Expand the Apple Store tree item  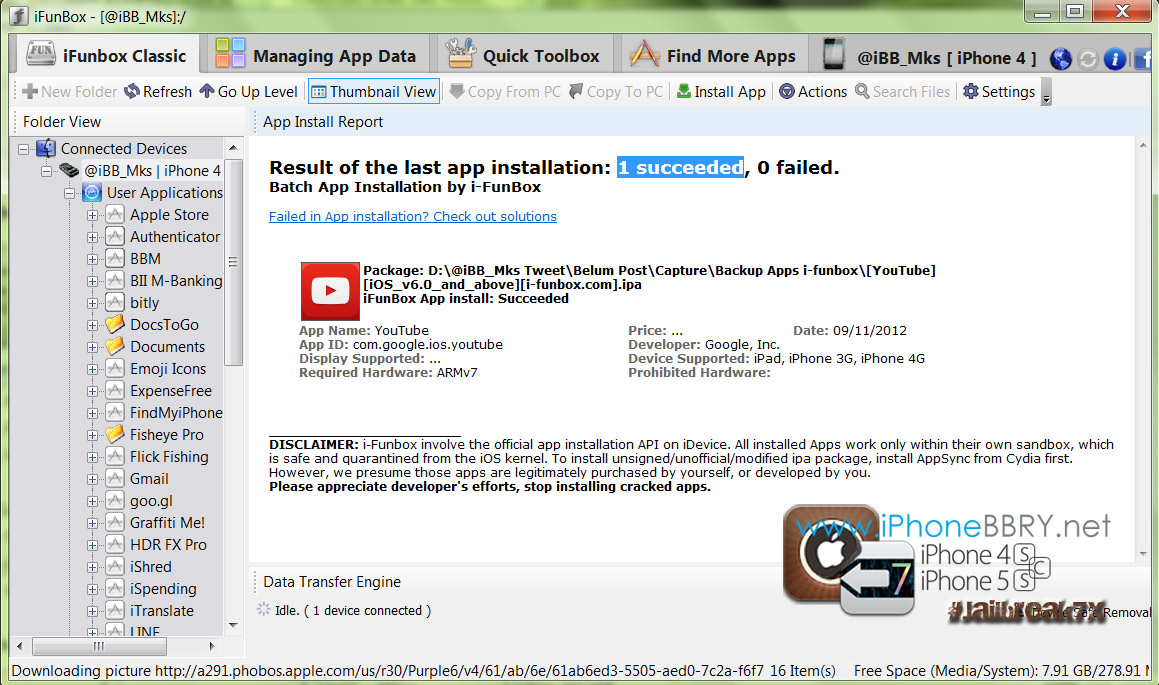pos(92,215)
